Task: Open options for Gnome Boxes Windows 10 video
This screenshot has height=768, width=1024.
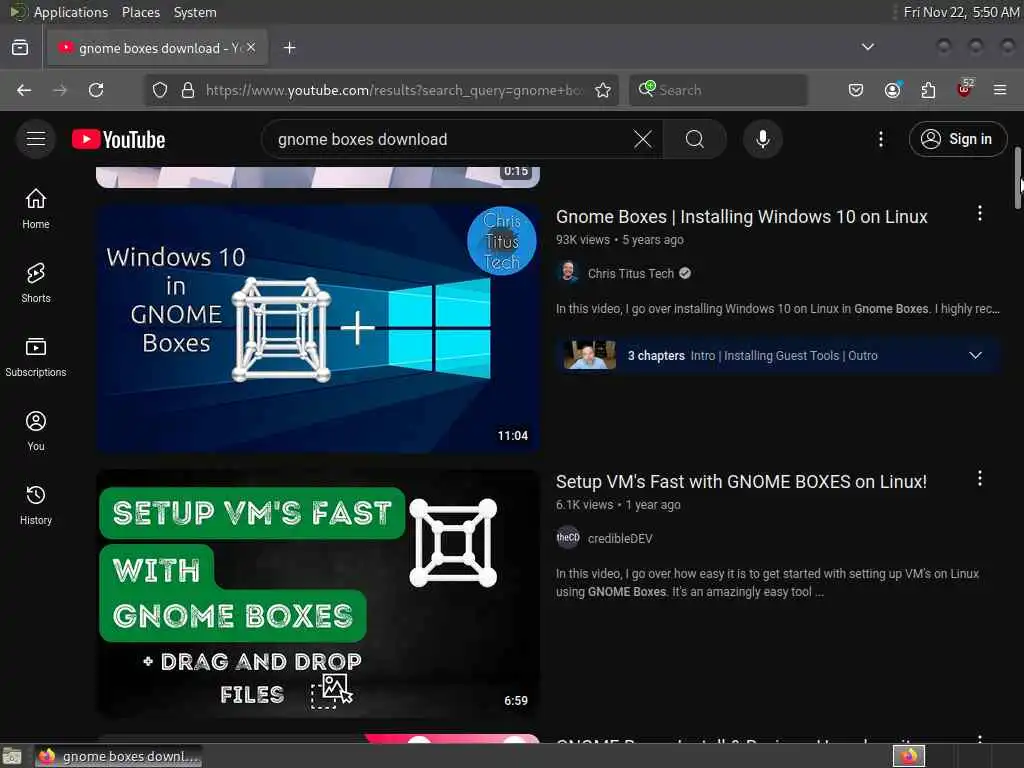Action: pos(980,214)
